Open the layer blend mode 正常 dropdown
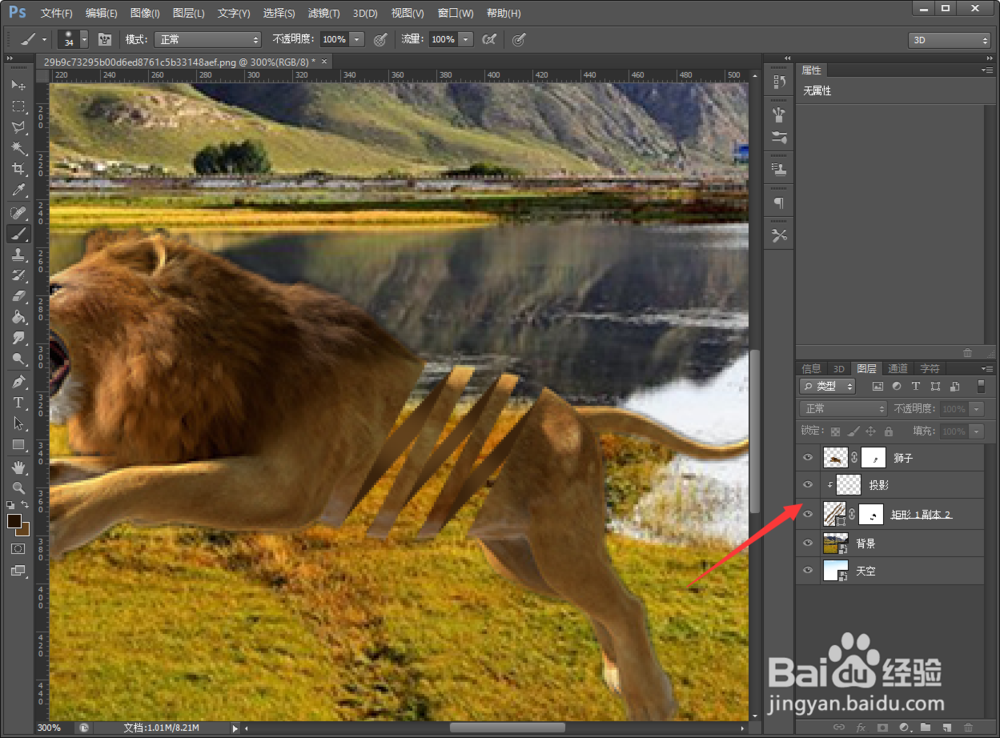The width and height of the screenshot is (1000, 738). pyautogui.click(x=843, y=409)
